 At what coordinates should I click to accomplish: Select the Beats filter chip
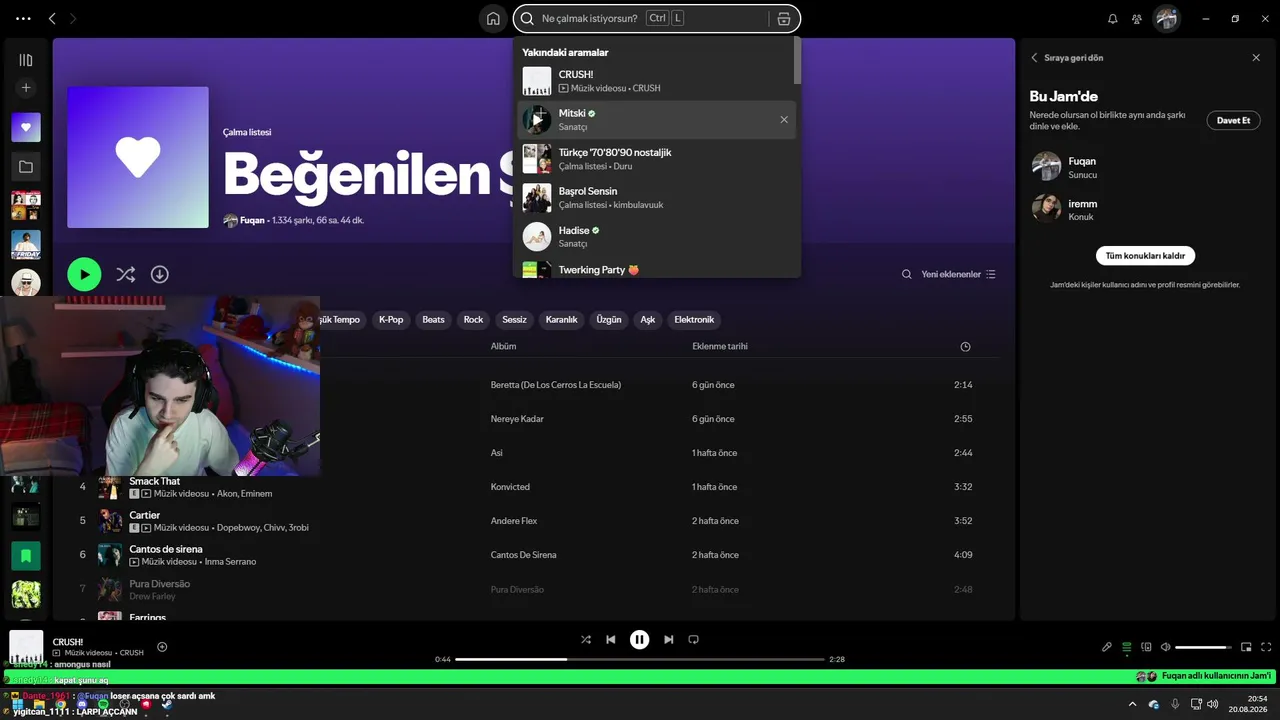433,320
